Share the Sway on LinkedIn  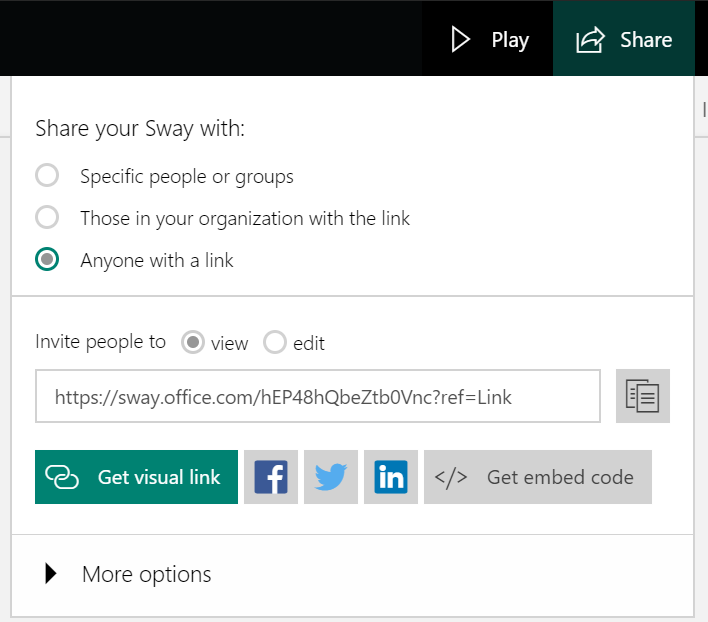pos(391,477)
